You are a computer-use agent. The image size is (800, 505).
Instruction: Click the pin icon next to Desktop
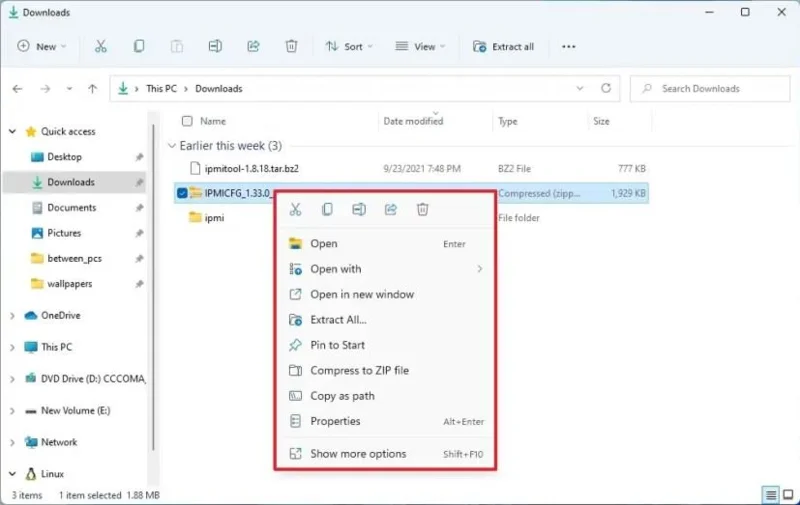point(139,157)
